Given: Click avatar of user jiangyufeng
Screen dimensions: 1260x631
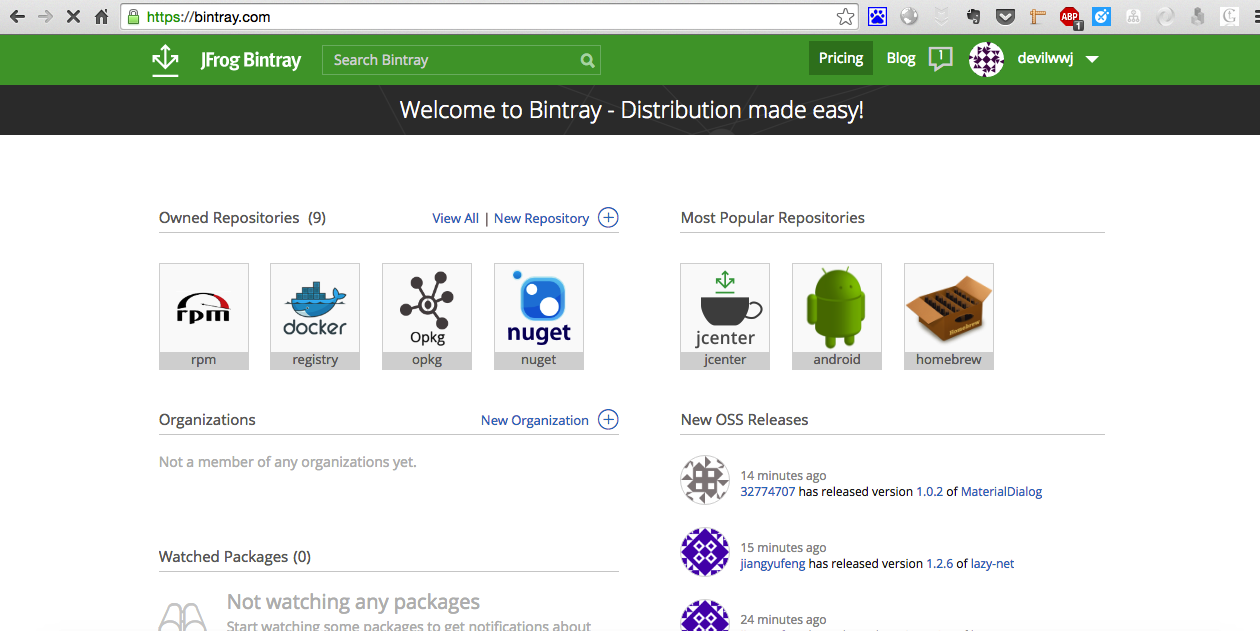Looking at the screenshot, I should click(x=705, y=552).
